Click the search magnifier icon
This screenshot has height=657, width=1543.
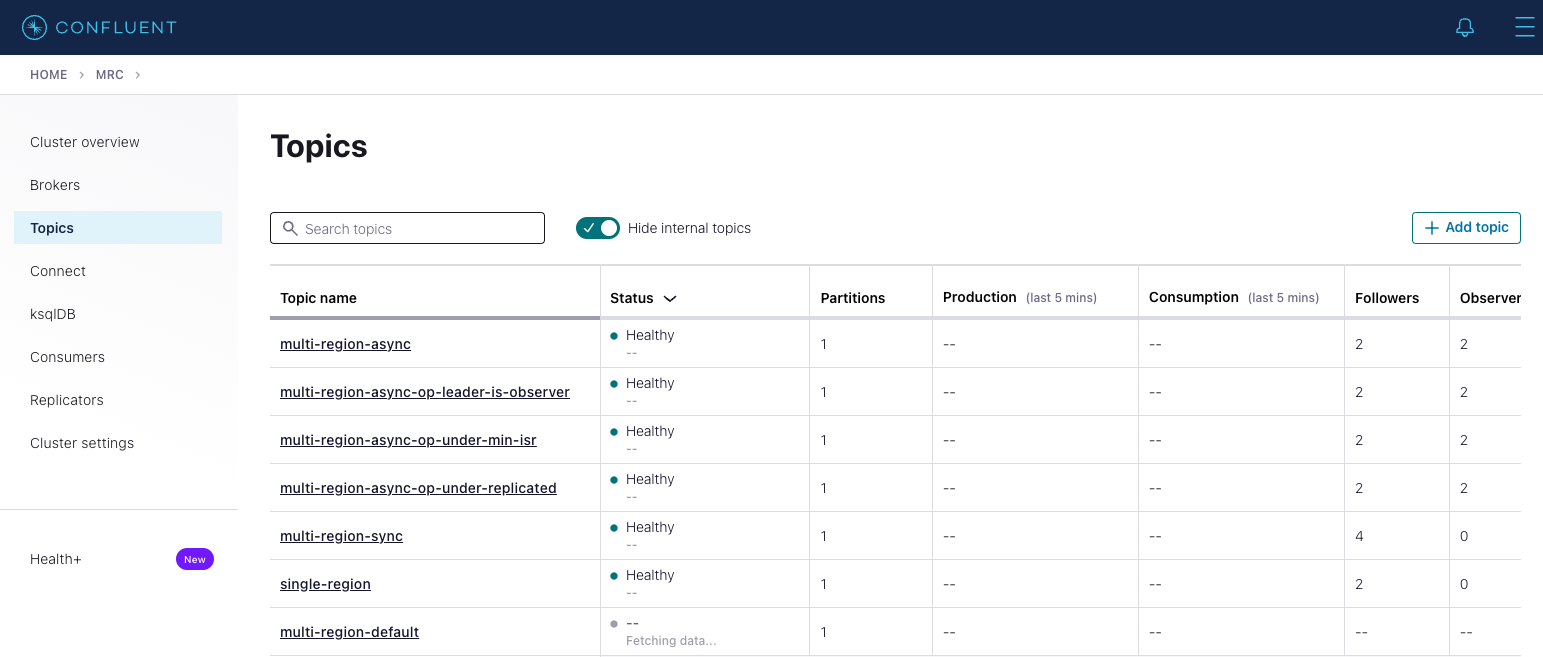point(290,228)
